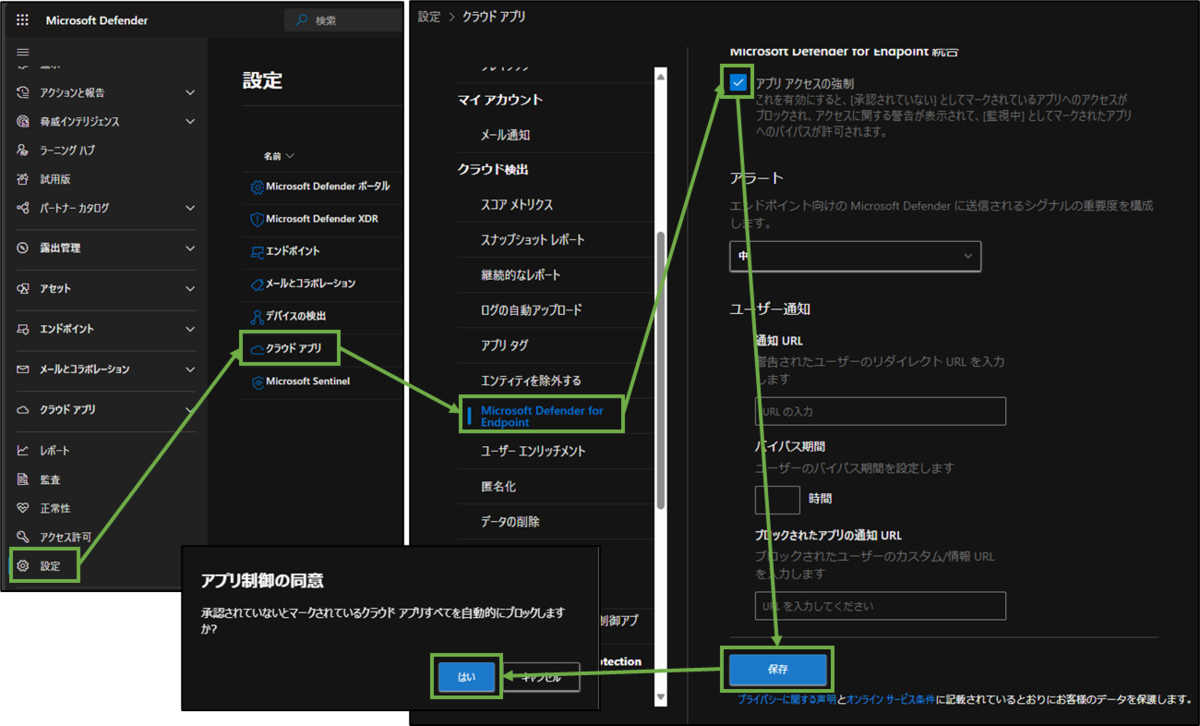Image resolution: width=1200 pixels, height=726 pixels.
Task: Click the 保存 button
Action: [x=778, y=669]
